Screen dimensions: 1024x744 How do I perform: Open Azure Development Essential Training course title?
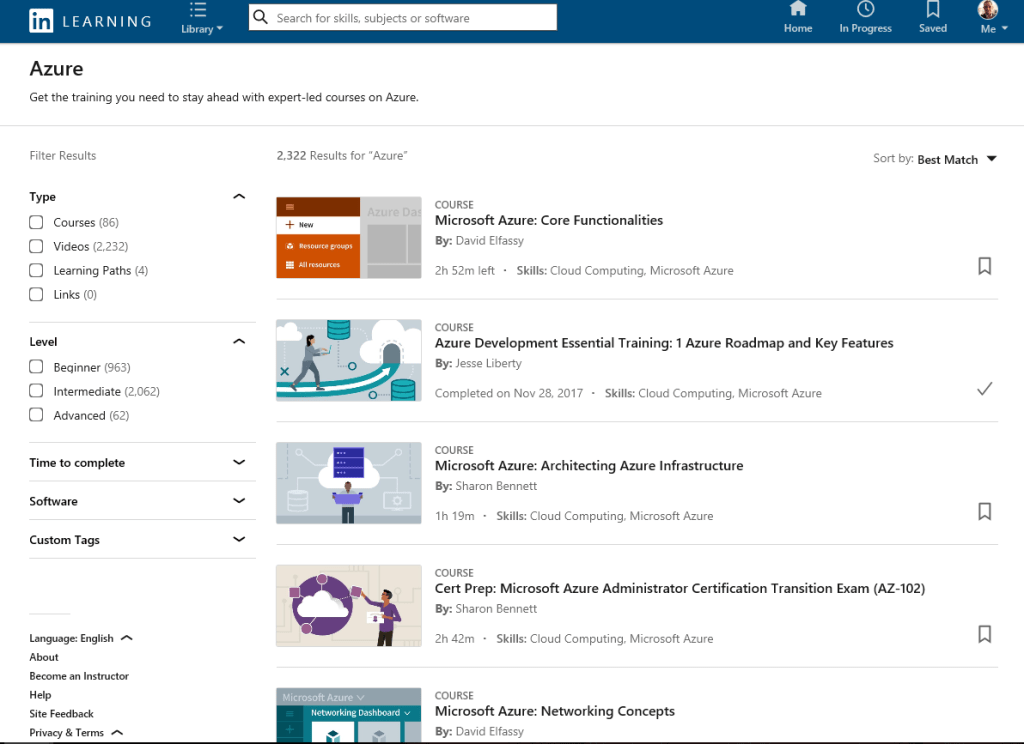click(664, 343)
